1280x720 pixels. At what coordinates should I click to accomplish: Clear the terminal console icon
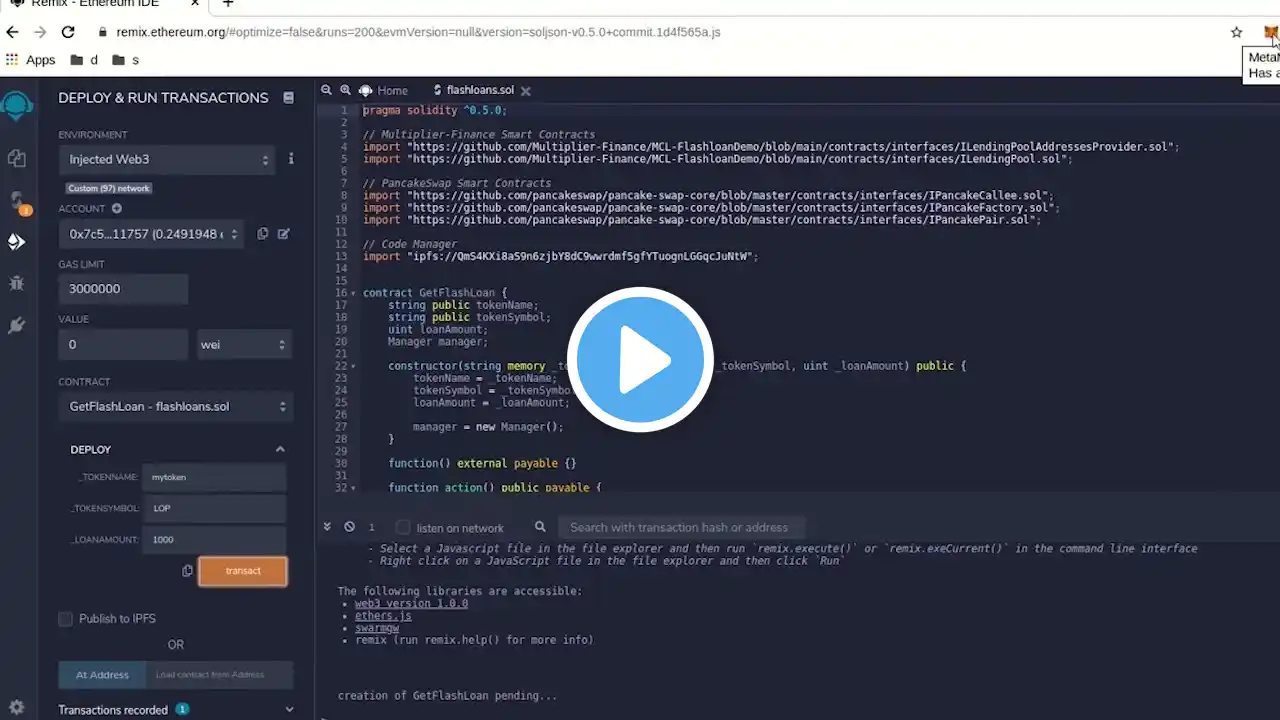pyautogui.click(x=349, y=527)
